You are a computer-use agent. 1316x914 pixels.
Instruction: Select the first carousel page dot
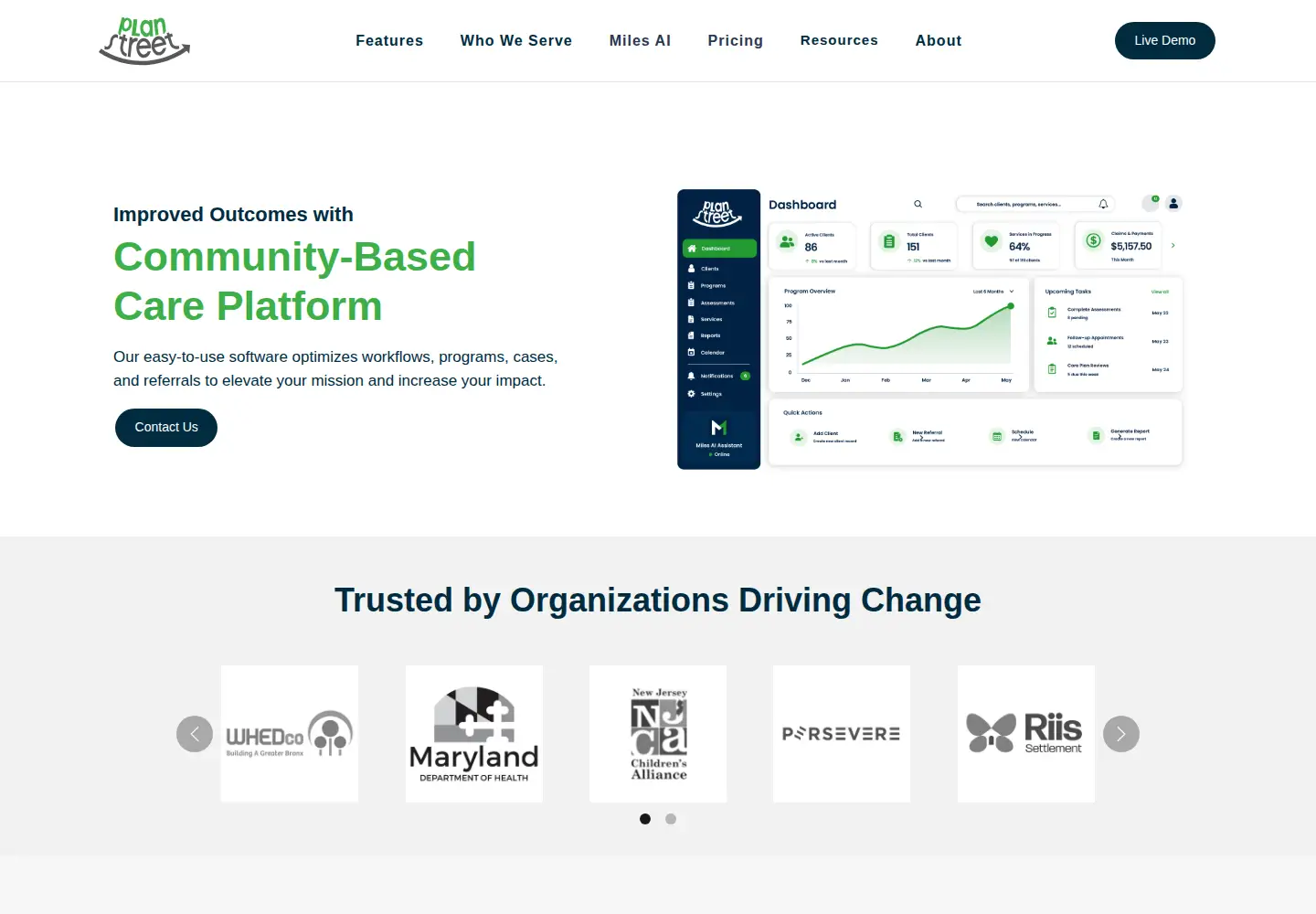pos(645,819)
